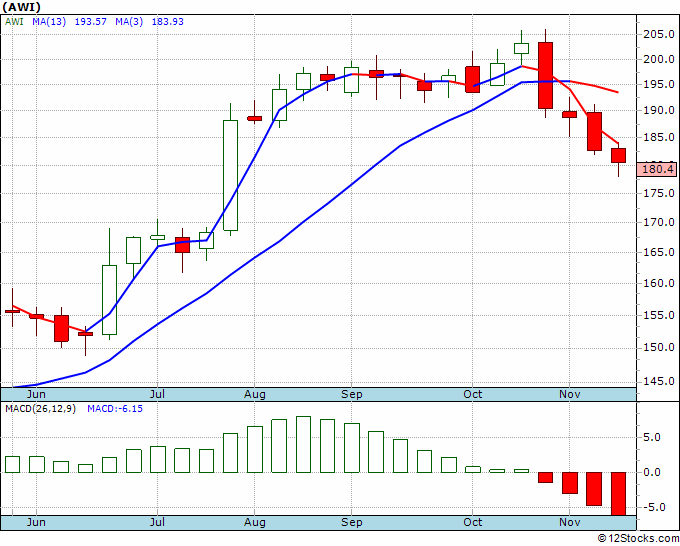
Task: Click the MACD:-6.15 value readout
Action: coord(115,409)
